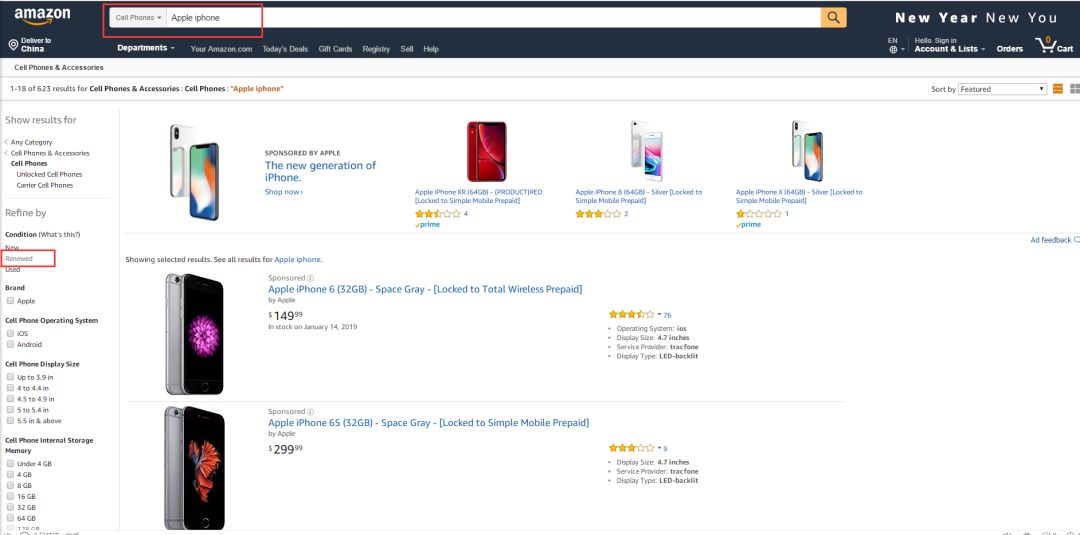This screenshot has height=535, width=1080.
Task: Open the Cell Phones search category dropdown
Action: click(138, 18)
